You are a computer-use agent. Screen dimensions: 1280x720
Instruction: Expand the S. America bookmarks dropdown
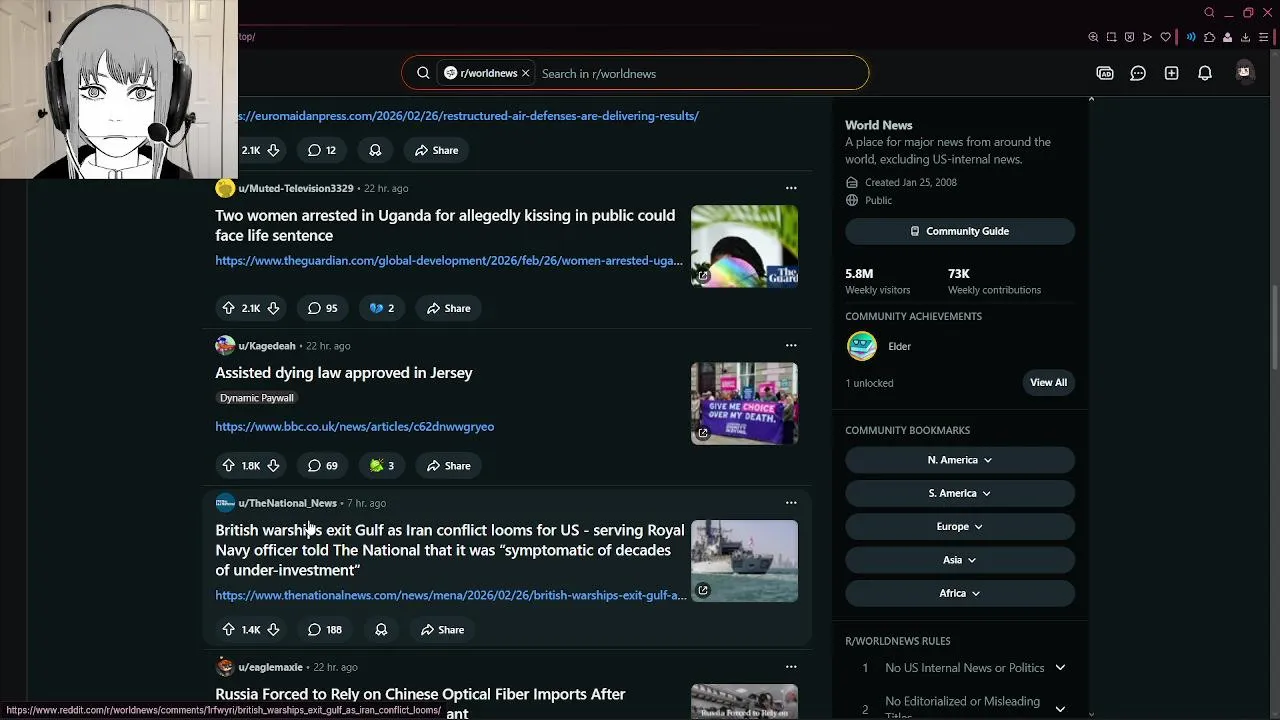coord(960,493)
